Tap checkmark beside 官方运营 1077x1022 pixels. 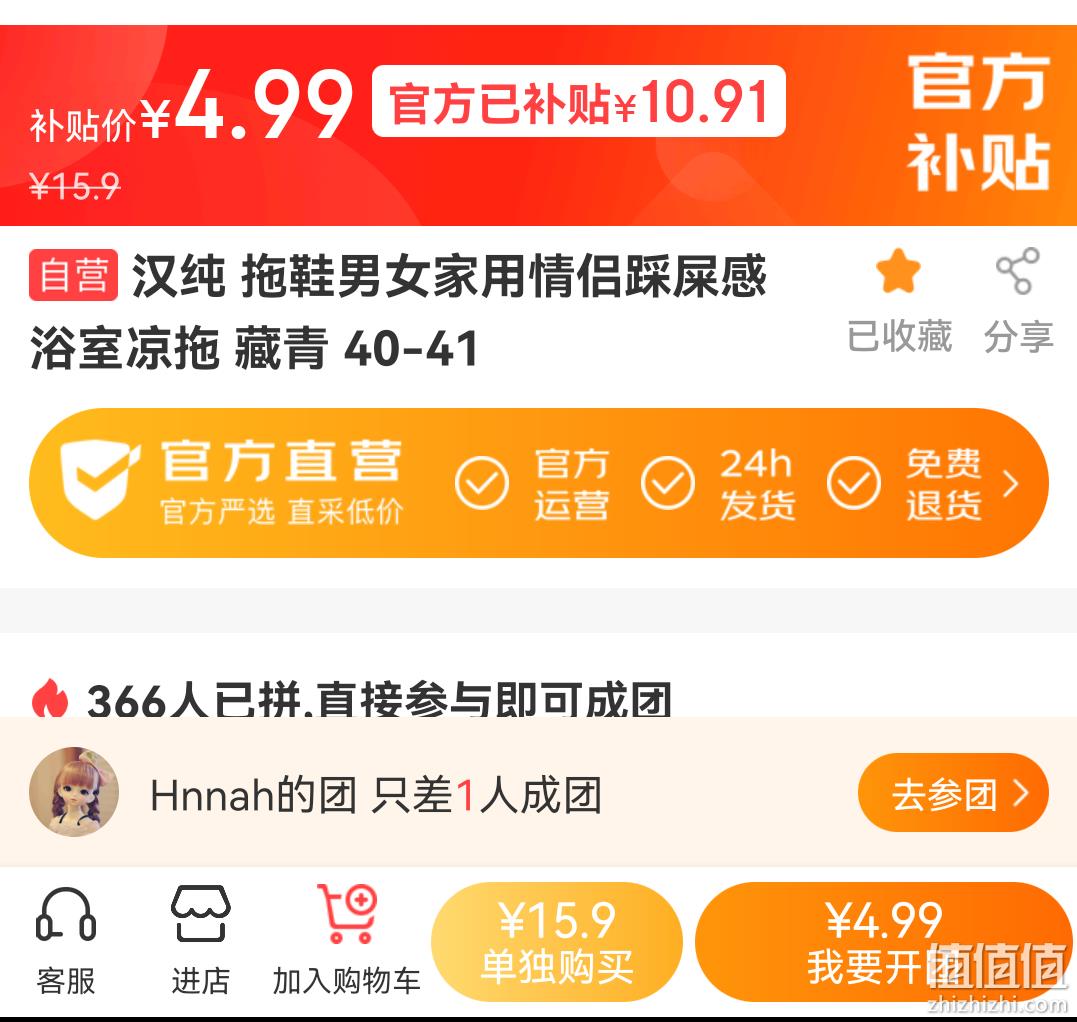coord(481,483)
